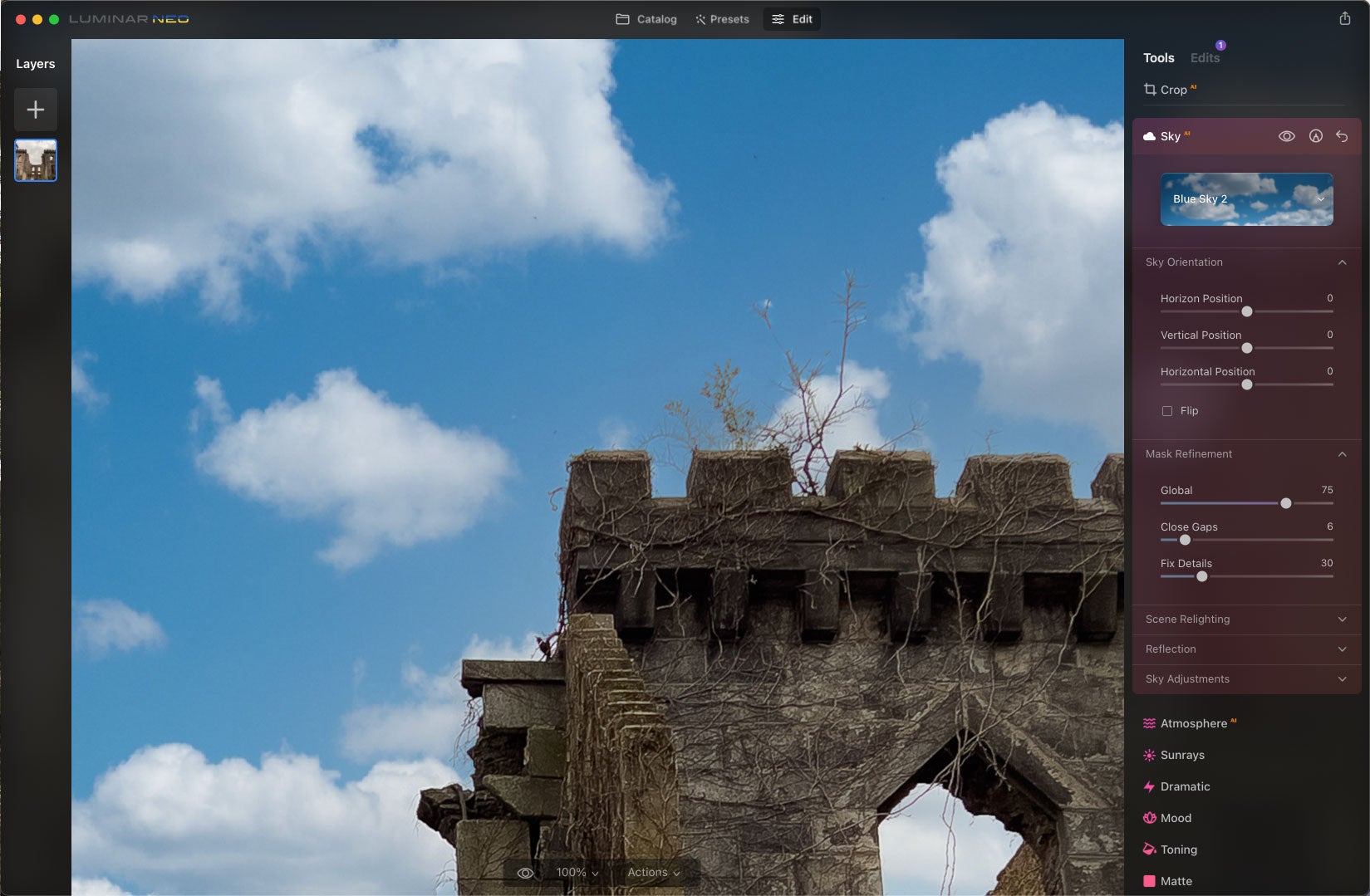The image size is (1370, 896).
Task: Click the Global value 75
Action: click(1327, 490)
